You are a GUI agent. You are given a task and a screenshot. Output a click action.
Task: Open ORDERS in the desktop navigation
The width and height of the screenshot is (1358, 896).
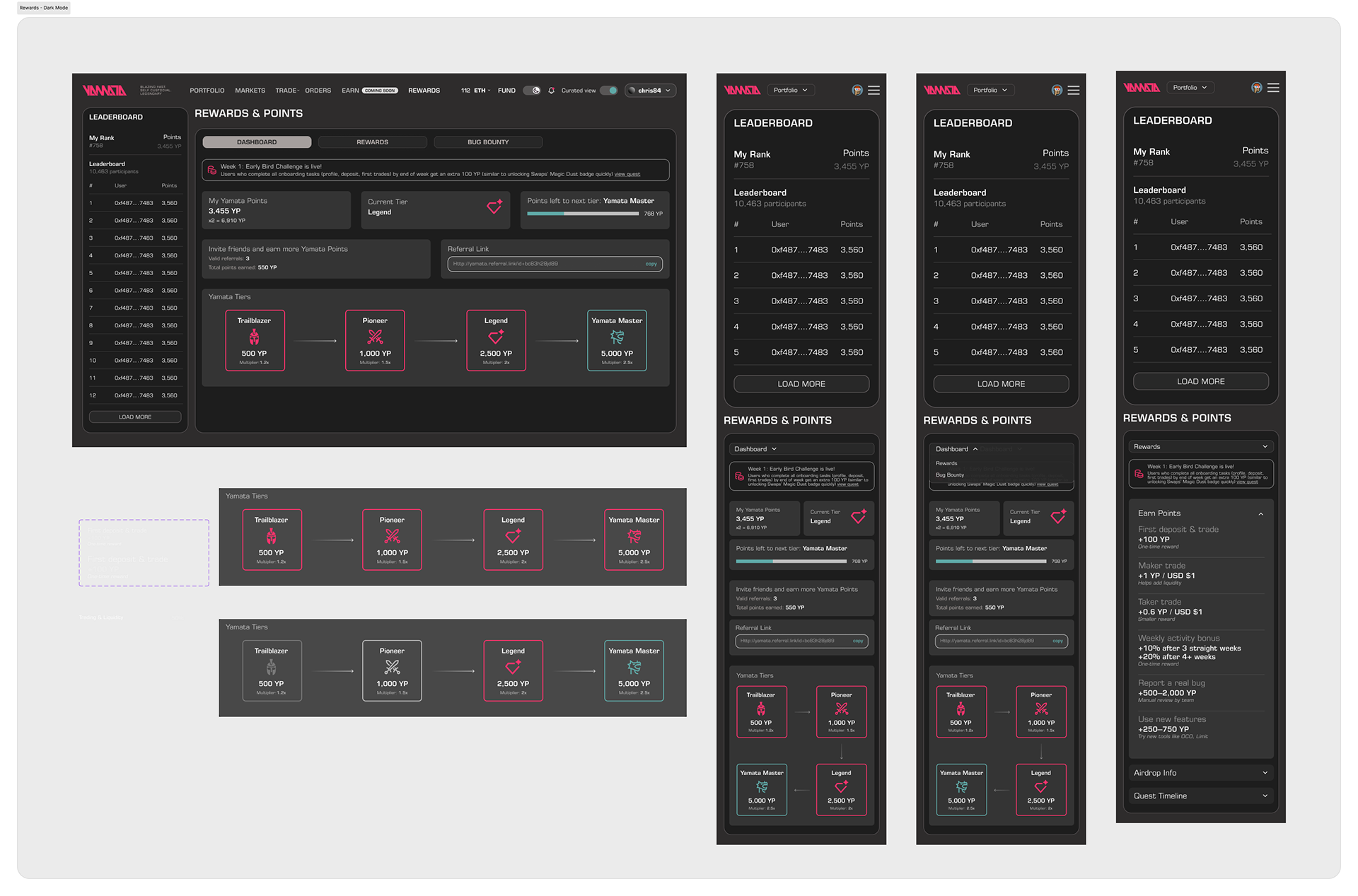318,91
